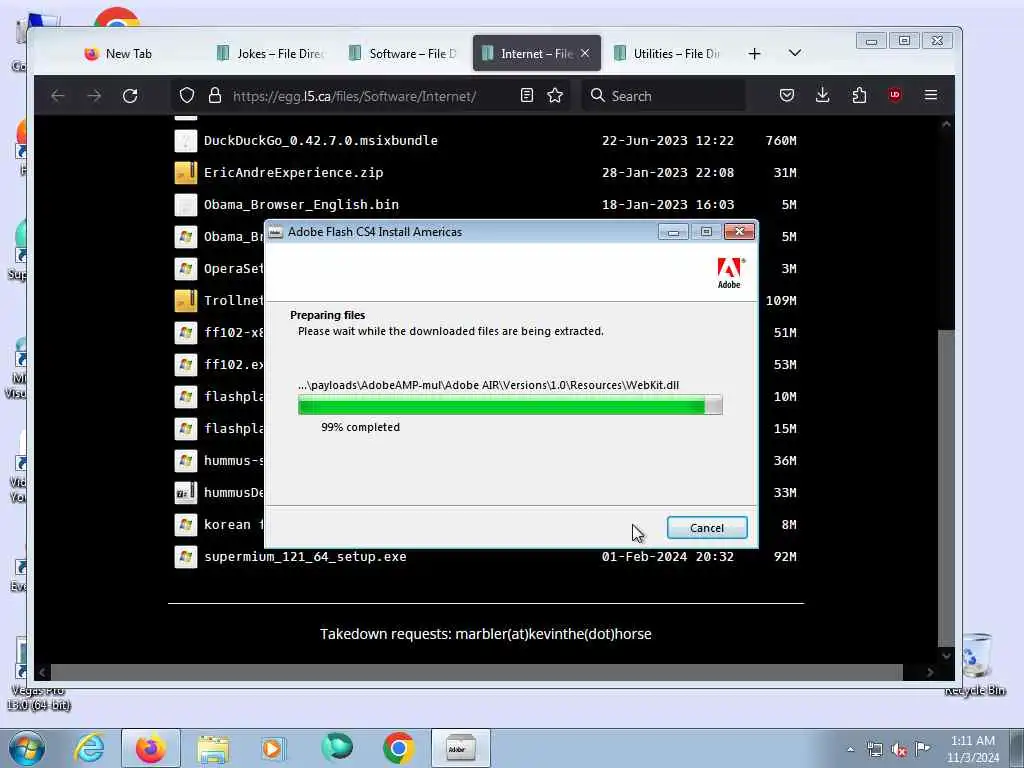Click the Trollnet zip folder icon
The width and height of the screenshot is (1024, 768).
click(185, 300)
